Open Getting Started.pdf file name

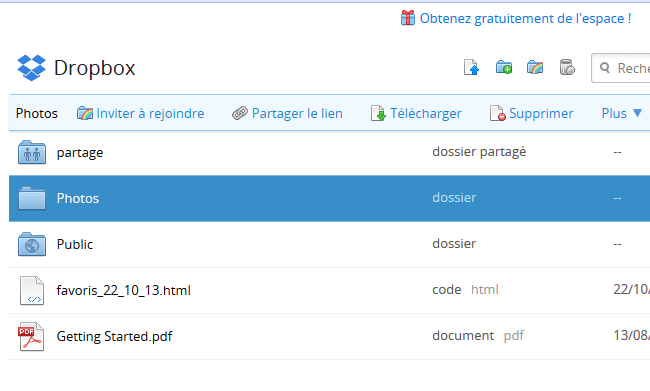tap(114, 336)
